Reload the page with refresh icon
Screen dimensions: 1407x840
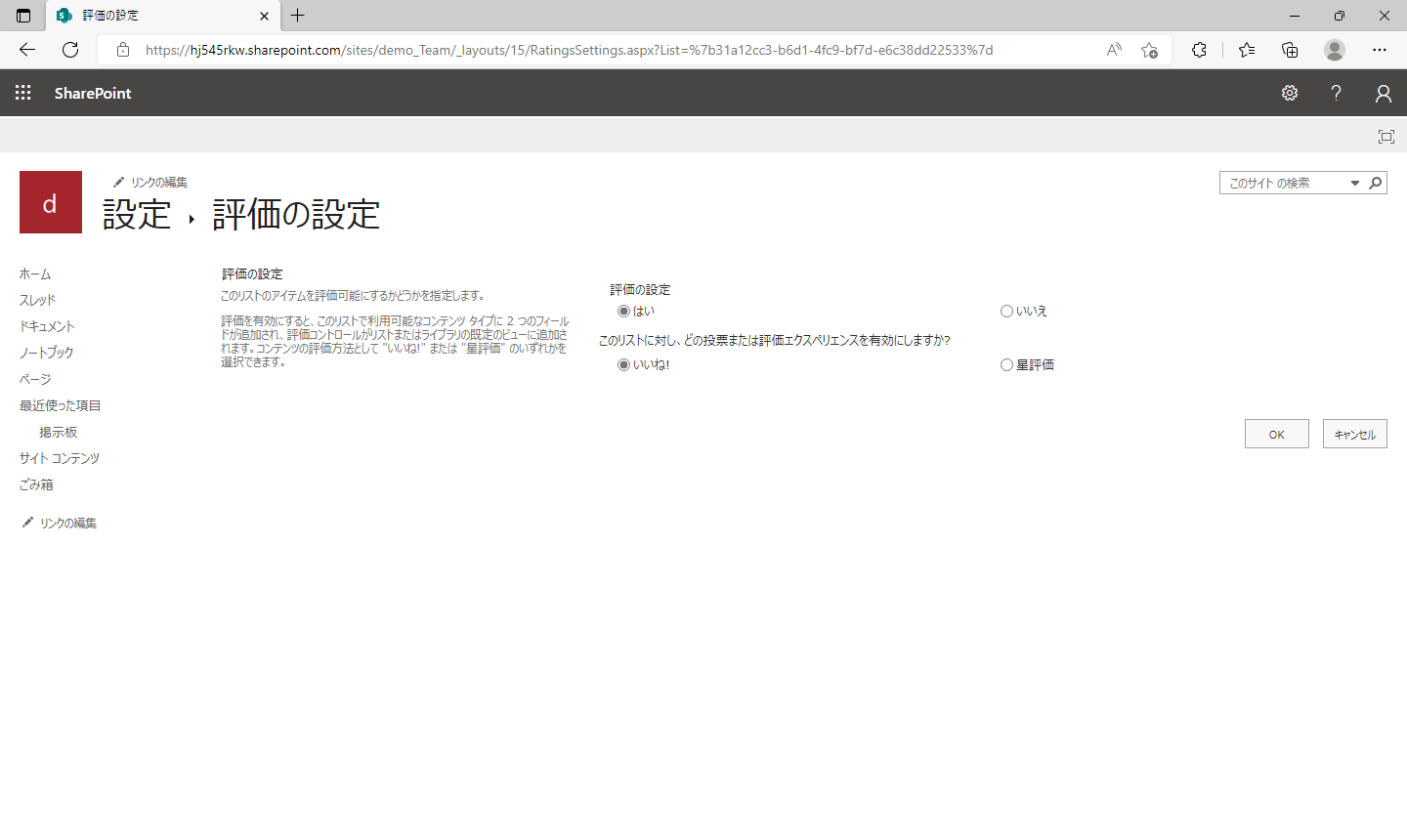tap(70, 50)
